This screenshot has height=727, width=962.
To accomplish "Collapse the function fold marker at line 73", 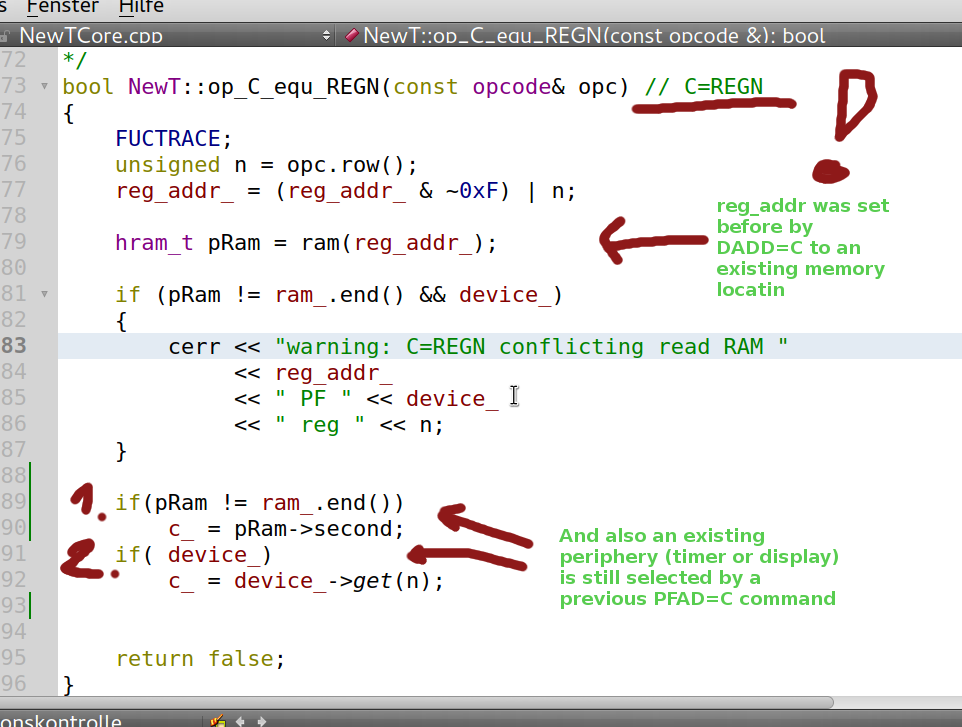I will click(44, 87).
